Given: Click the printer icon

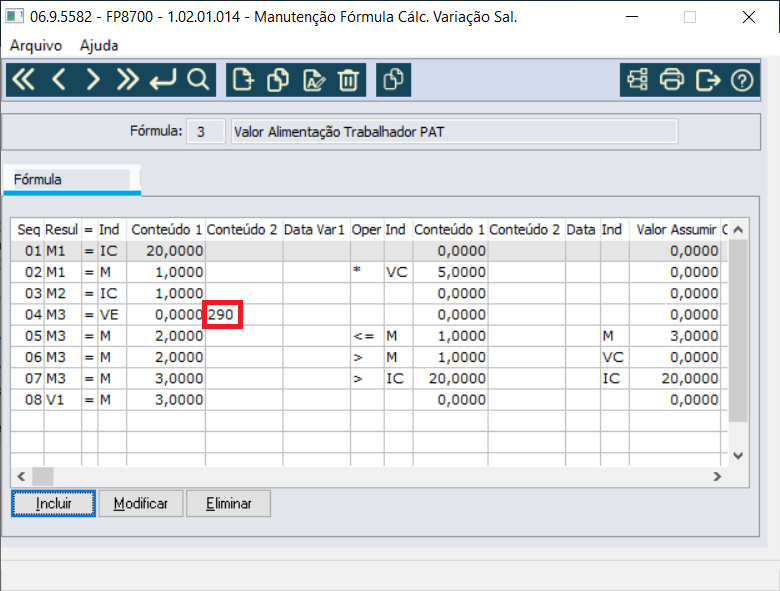Looking at the screenshot, I should (672, 80).
